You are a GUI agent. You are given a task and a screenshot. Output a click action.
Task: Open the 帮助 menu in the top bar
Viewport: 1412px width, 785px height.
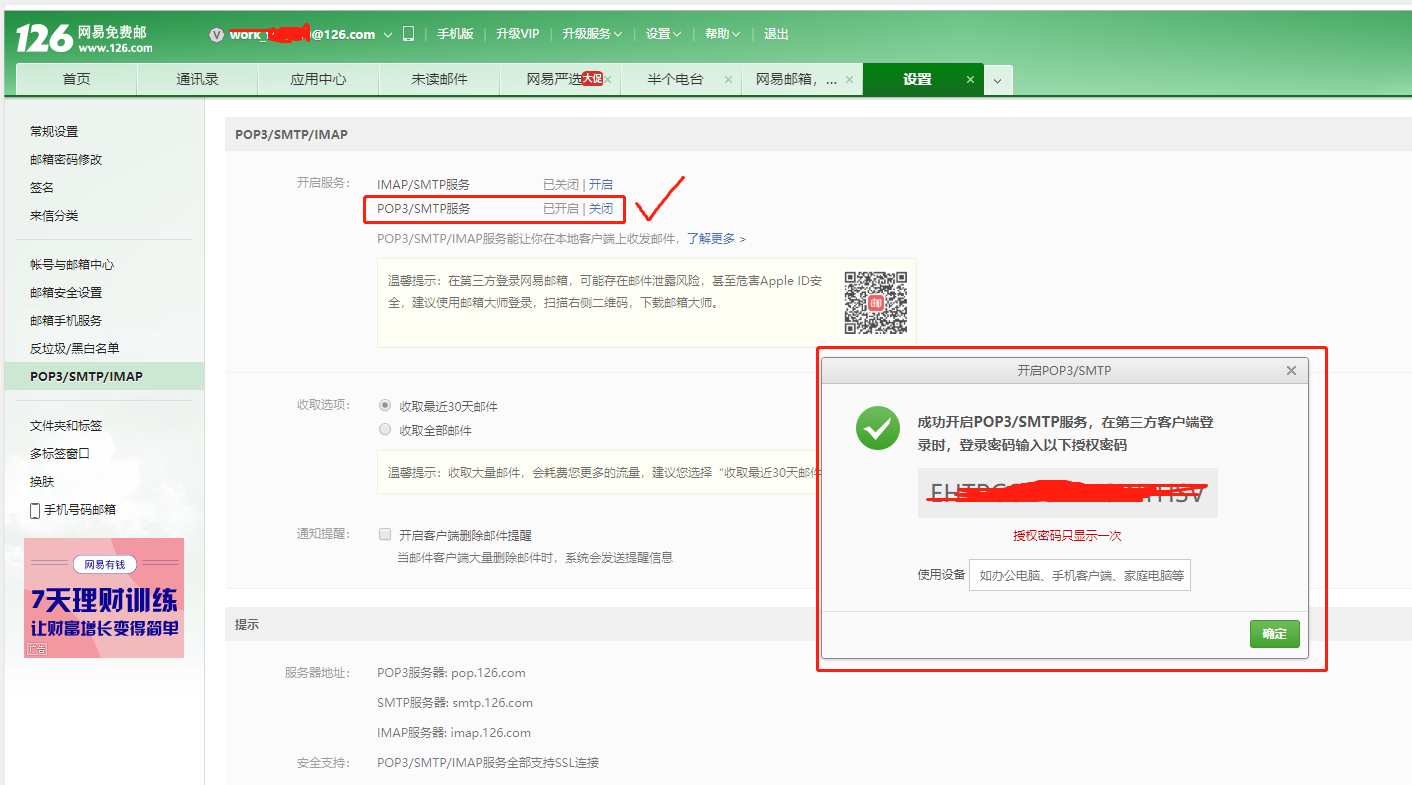coord(722,33)
